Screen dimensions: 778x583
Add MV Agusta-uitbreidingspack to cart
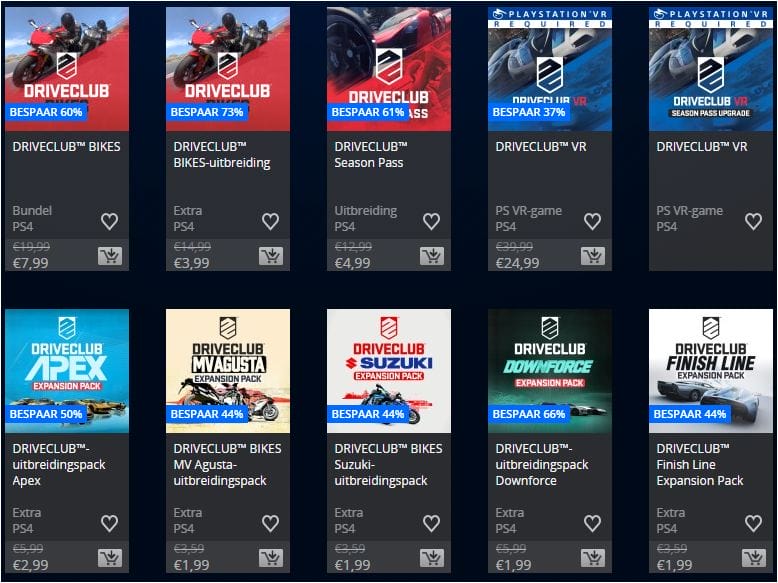point(271,558)
